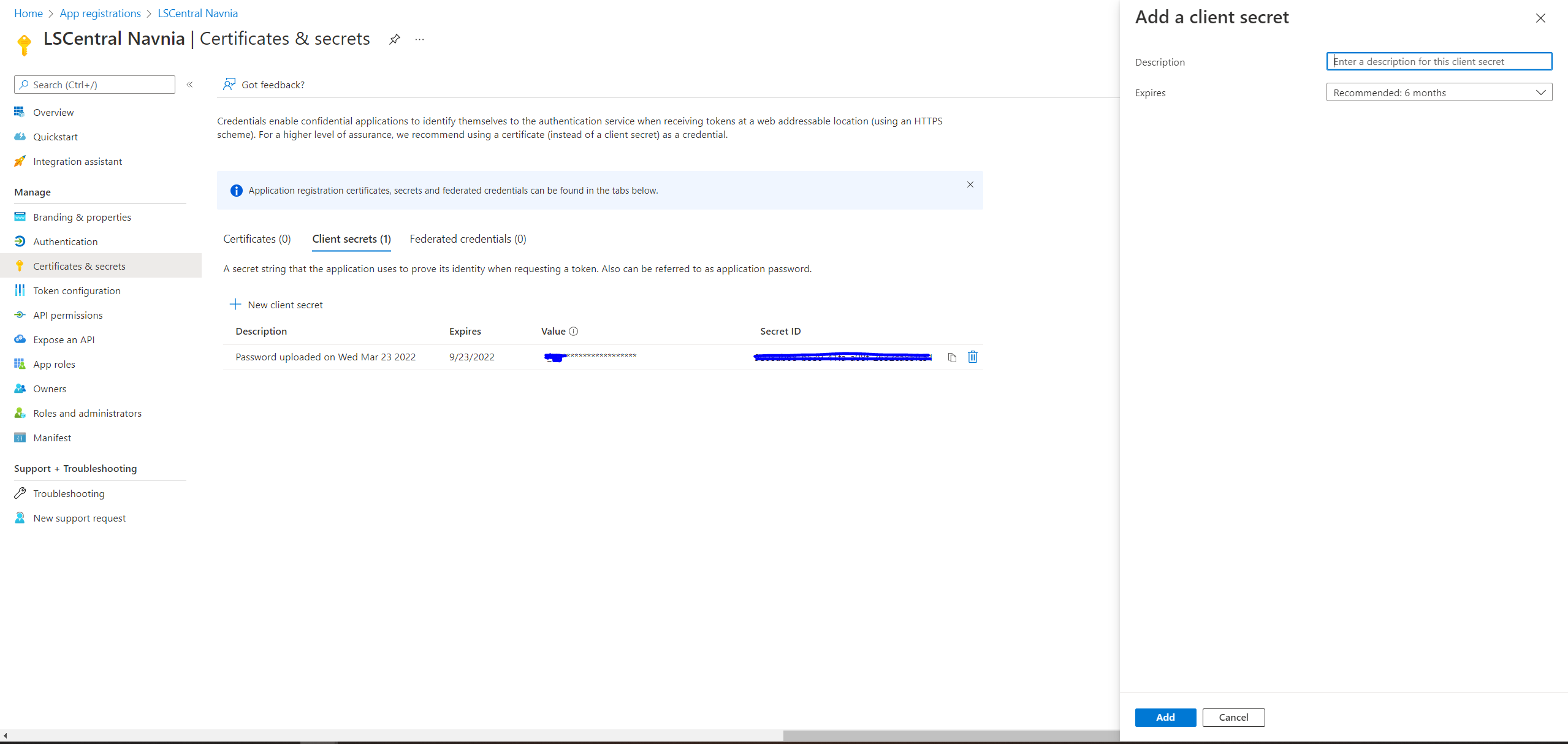Screen dimensions: 1568x744
Task: Click the horizontal scrollbar thumb
Action: (950, 735)
